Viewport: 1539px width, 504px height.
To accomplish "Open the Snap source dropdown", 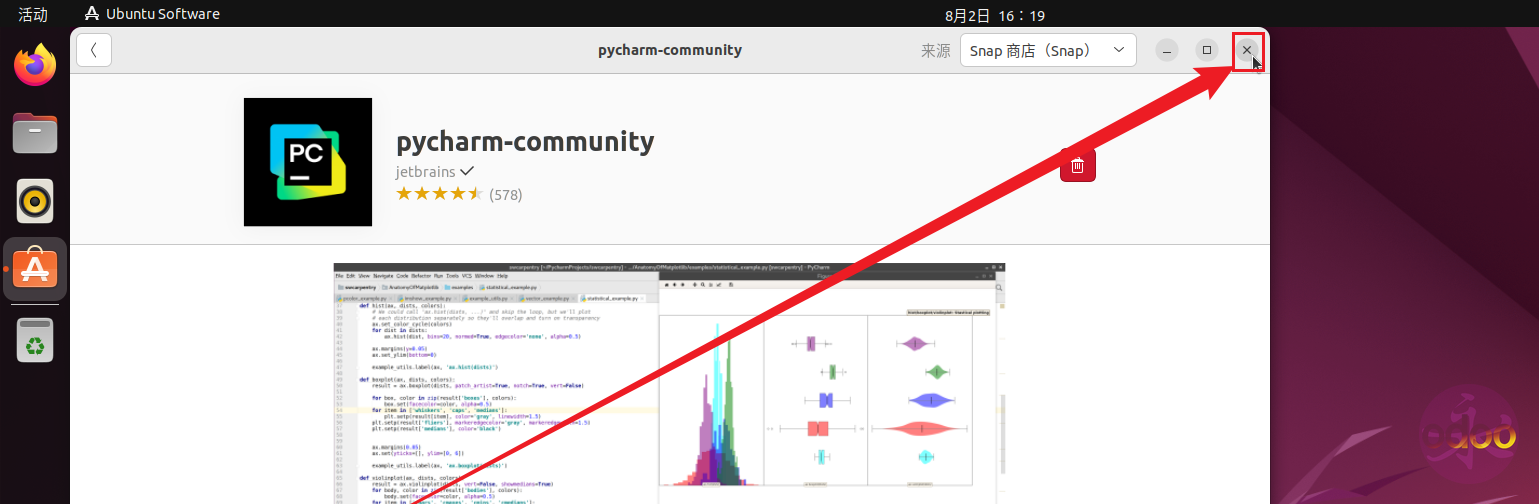I will coord(1048,50).
